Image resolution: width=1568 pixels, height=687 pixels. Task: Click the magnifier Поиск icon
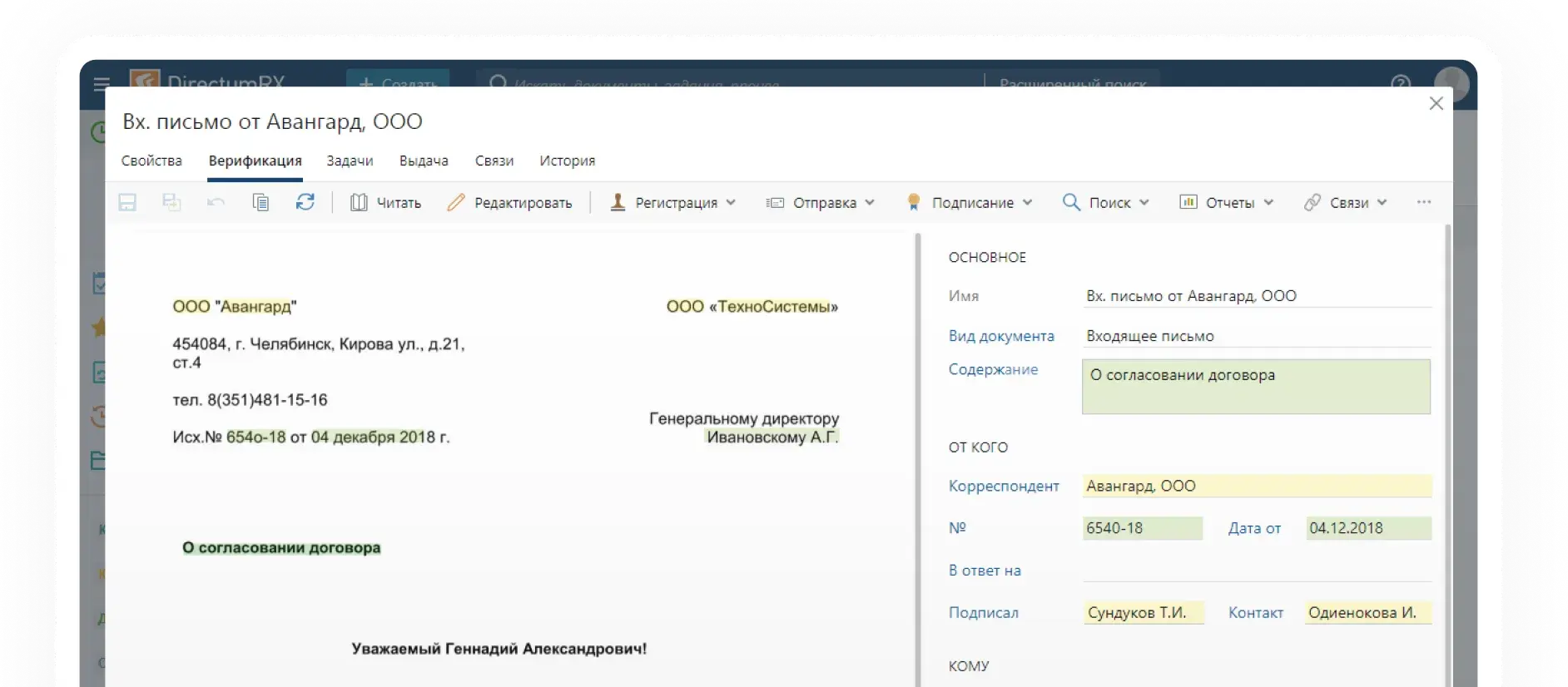click(x=1071, y=202)
